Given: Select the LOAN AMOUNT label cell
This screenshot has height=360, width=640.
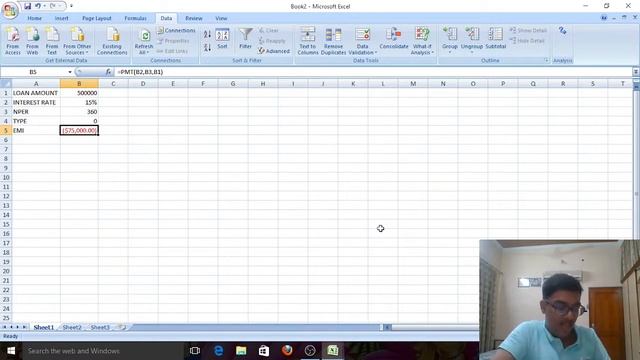Looking at the screenshot, I should pyautogui.click(x=36, y=93).
